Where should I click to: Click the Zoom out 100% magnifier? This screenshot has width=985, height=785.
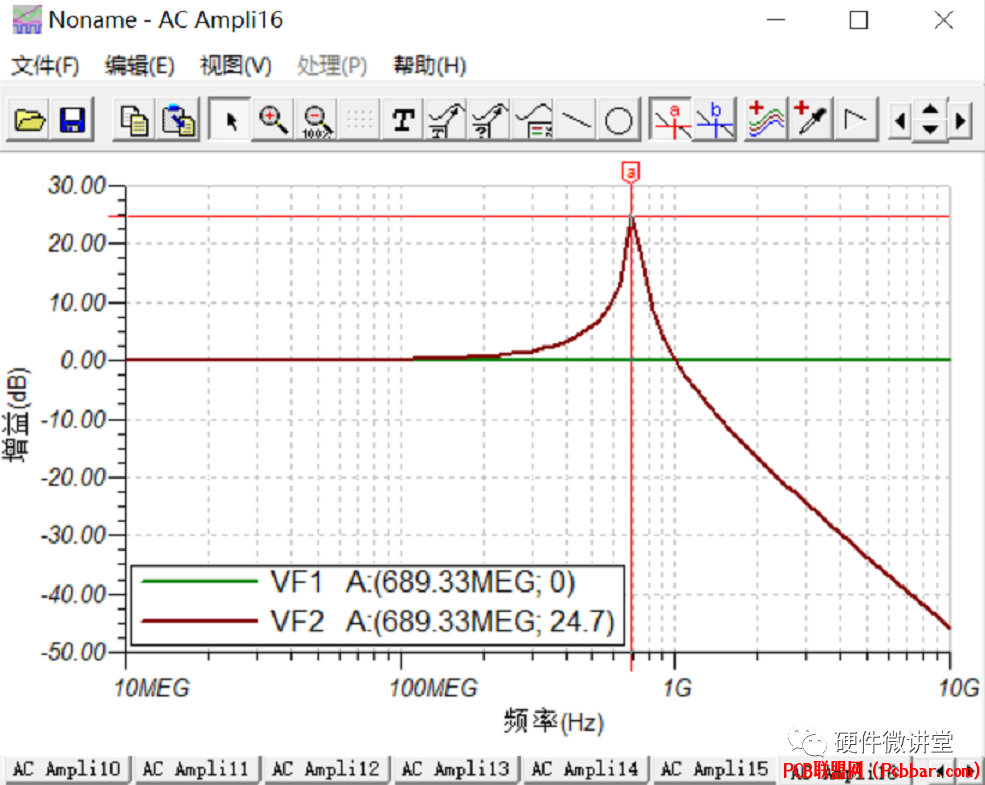316,119
